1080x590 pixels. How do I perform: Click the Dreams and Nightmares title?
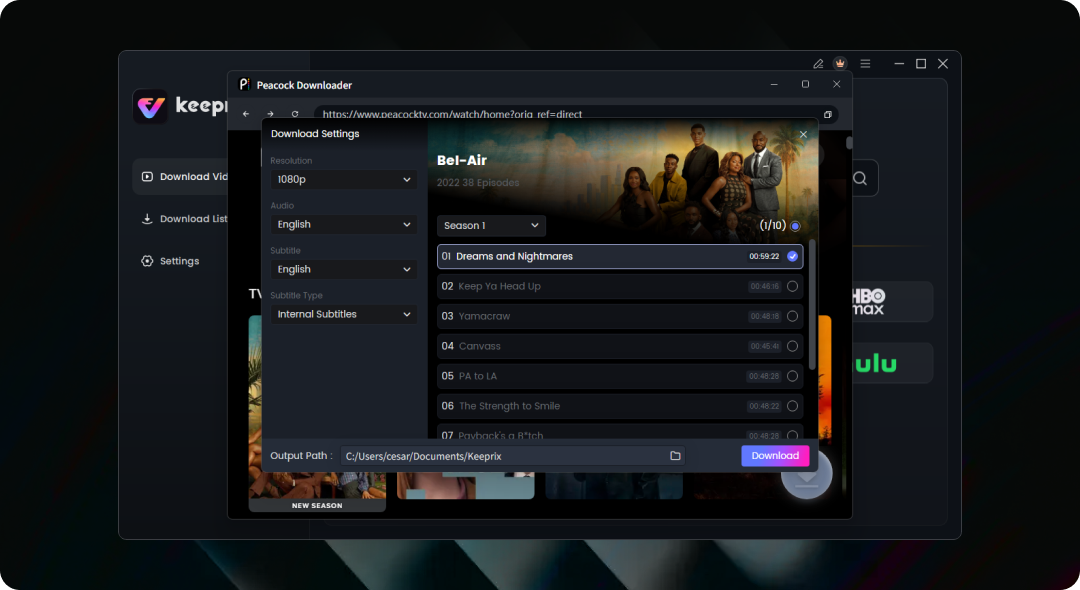click(514, 256)
